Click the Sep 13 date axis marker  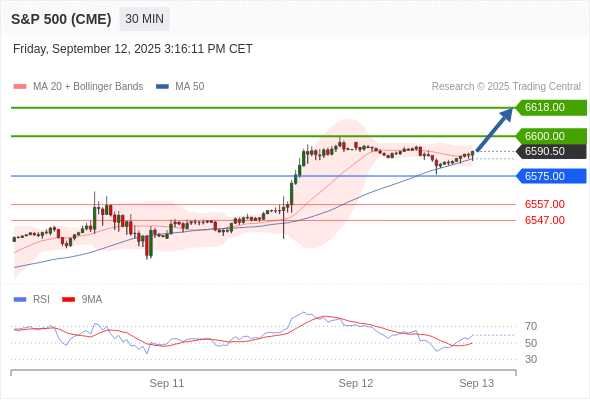coord(476,383)
